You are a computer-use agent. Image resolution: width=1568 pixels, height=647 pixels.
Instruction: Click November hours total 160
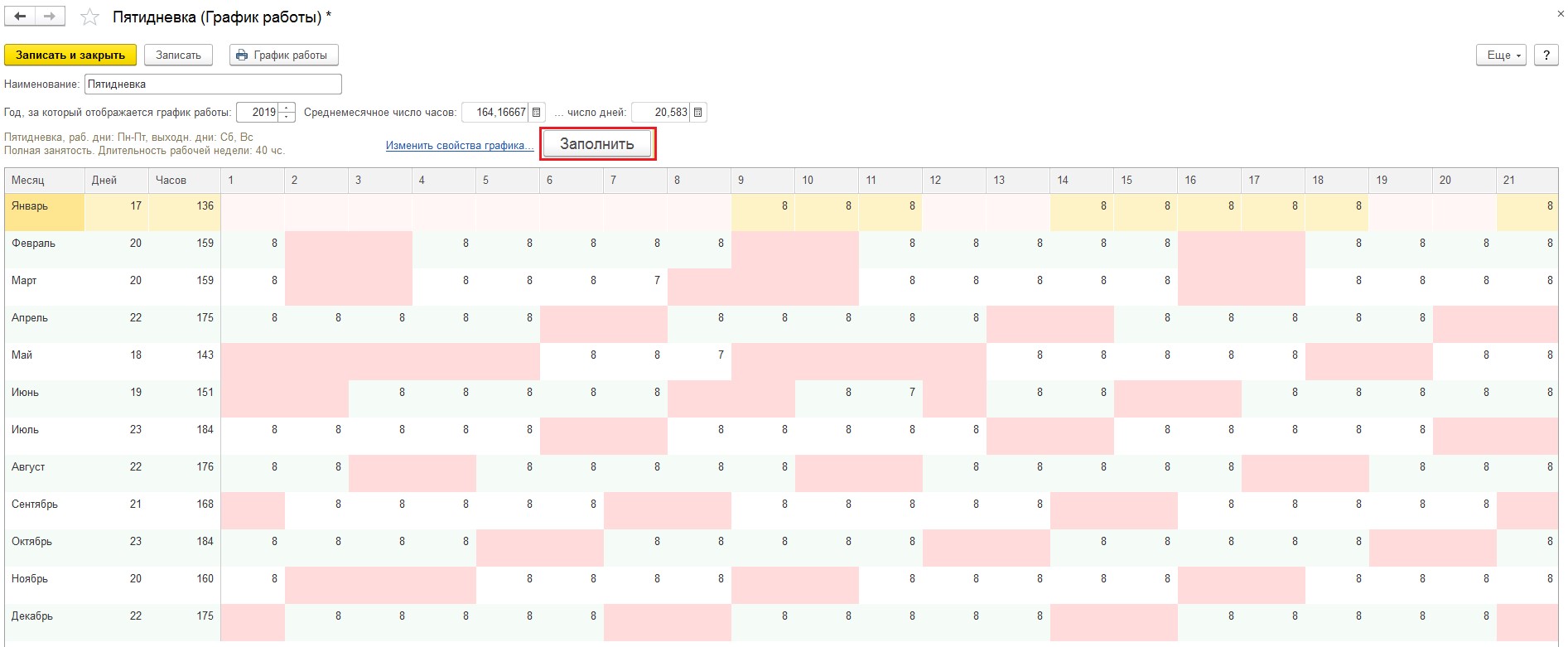pos(185,585)
